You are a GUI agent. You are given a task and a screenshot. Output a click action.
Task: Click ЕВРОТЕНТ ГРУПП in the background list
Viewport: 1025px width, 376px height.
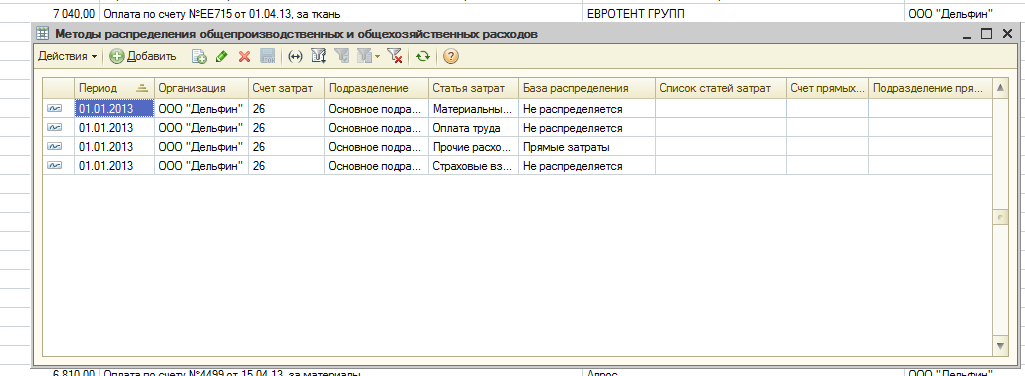click(636, 13)
